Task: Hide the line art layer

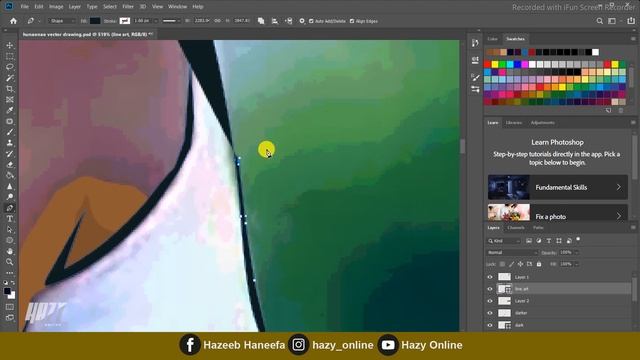Action: [490, 289]
